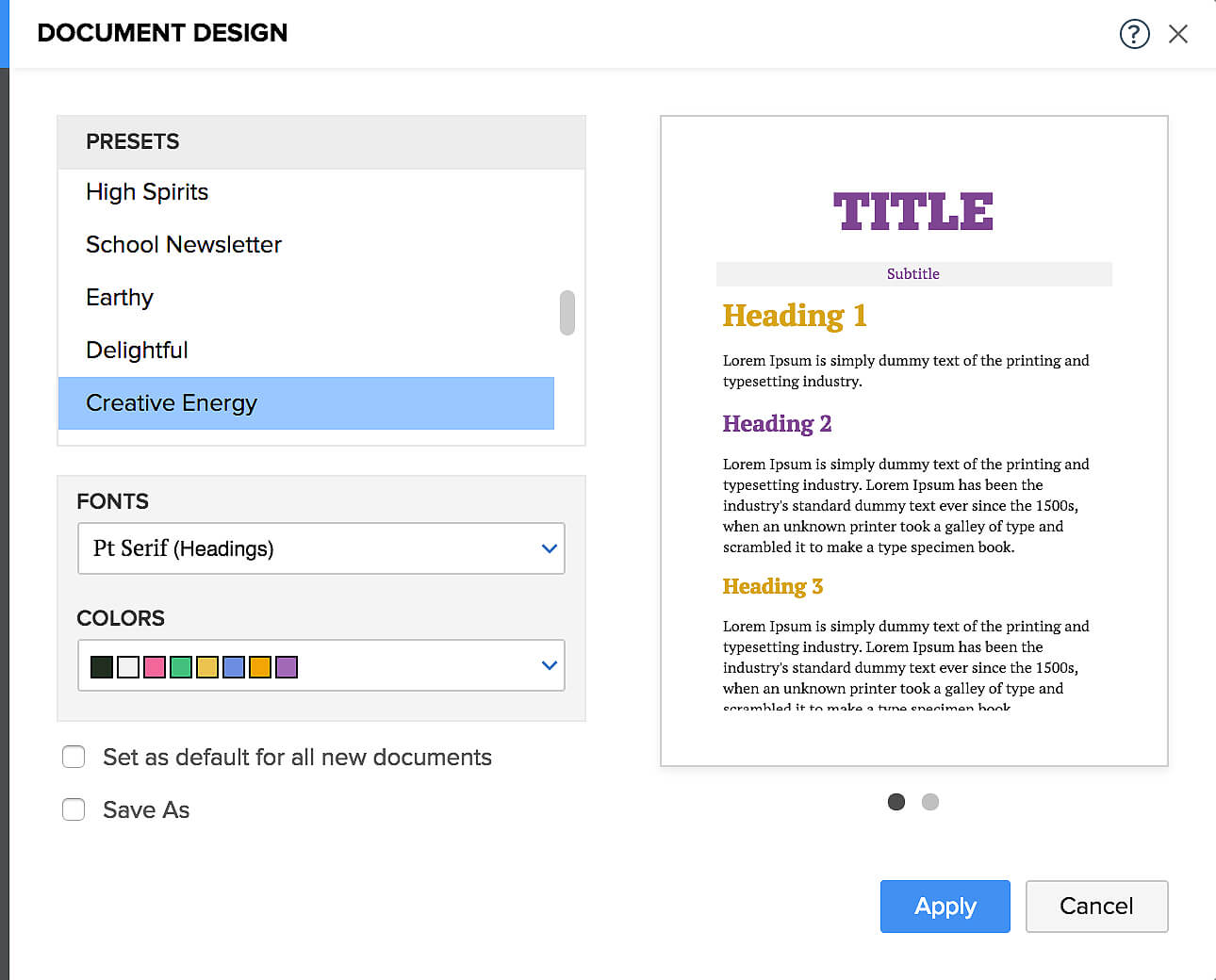Click the purple color swatch

click(287, 667)
